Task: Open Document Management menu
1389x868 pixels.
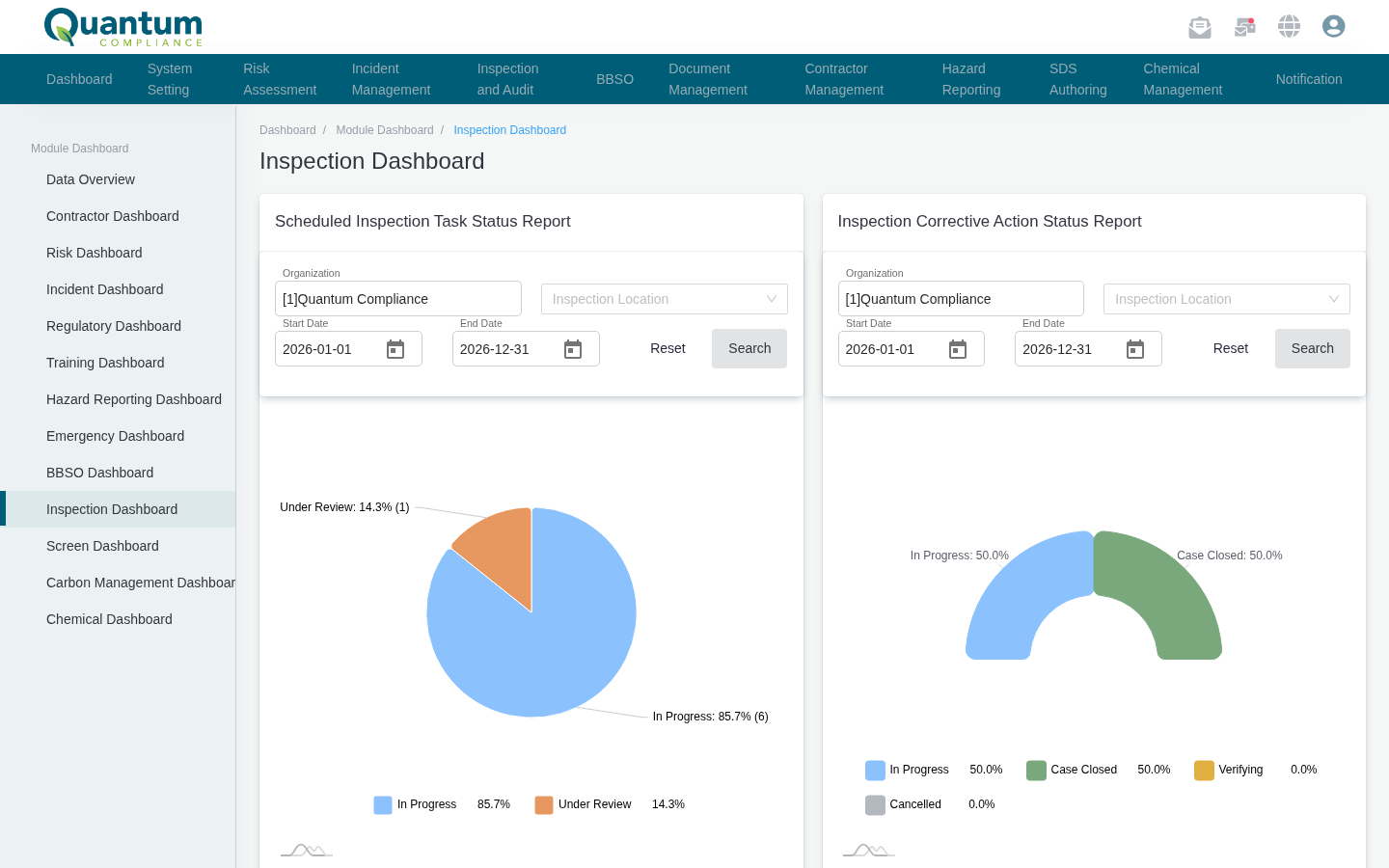Action: click(x=708, y=79)
